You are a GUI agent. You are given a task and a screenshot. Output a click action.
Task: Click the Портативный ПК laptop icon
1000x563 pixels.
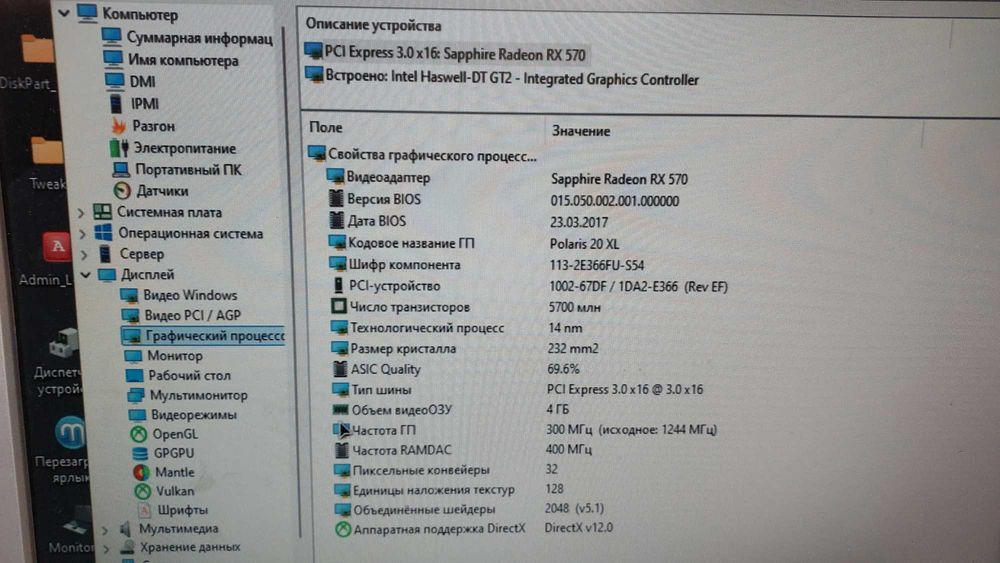(121, 170)
